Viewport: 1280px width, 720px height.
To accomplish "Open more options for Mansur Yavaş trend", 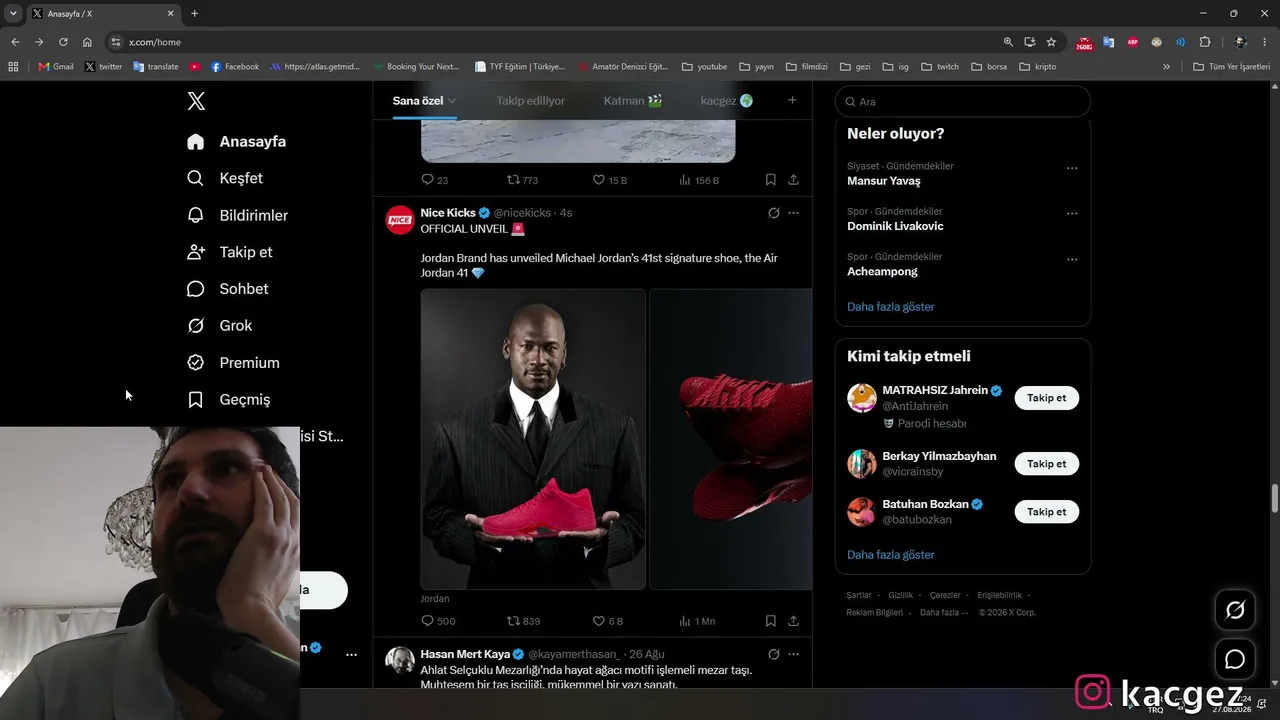I will [x=1072, y=168].
